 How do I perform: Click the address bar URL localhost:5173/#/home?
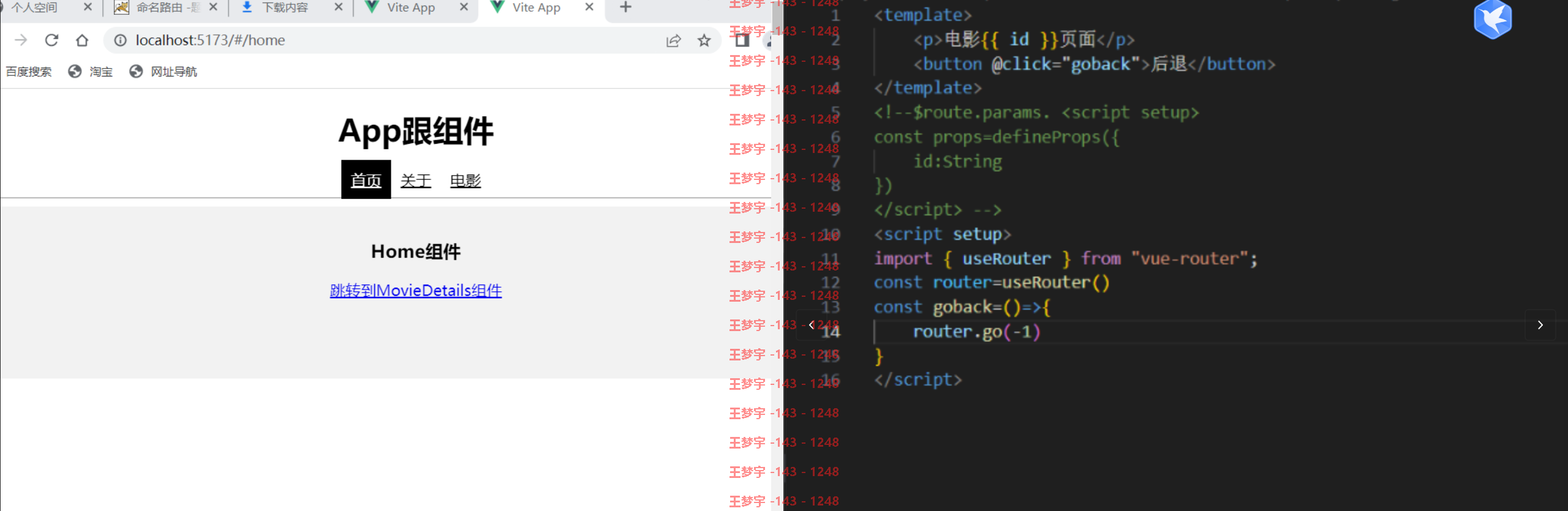pos(210,40)
